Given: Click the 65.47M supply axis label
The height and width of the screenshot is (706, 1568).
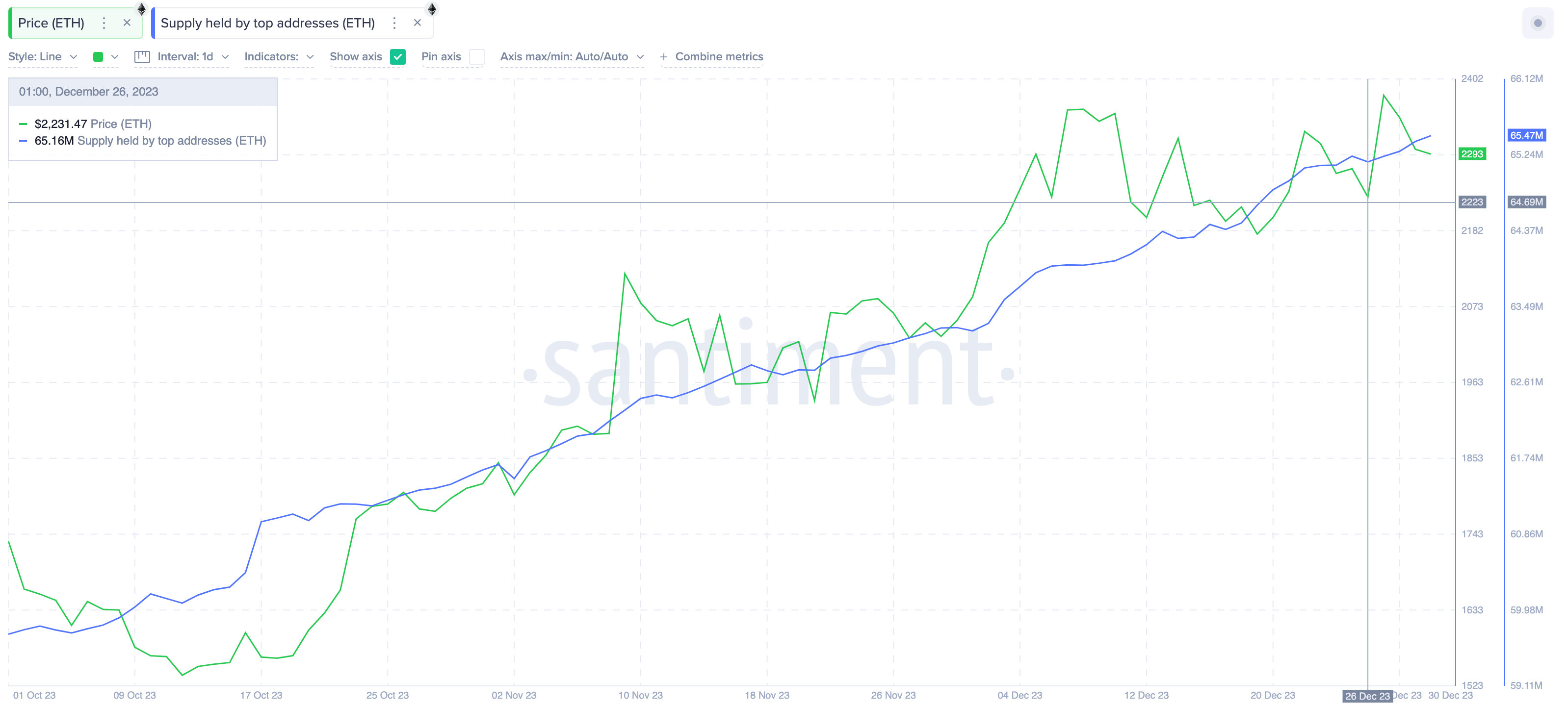Looking at the screenshot, I should [1526, 135].
